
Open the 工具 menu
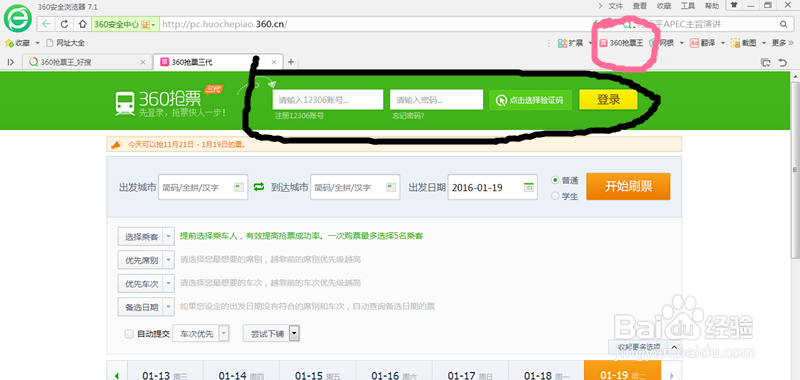688,6
